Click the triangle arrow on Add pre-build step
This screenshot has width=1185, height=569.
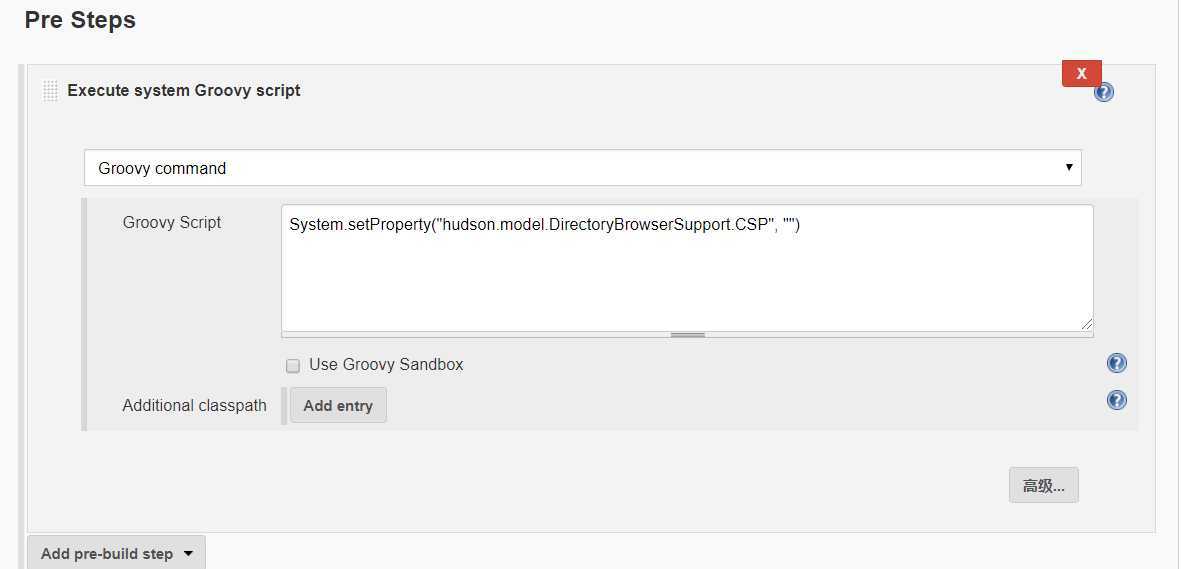[x=188, y=554]
